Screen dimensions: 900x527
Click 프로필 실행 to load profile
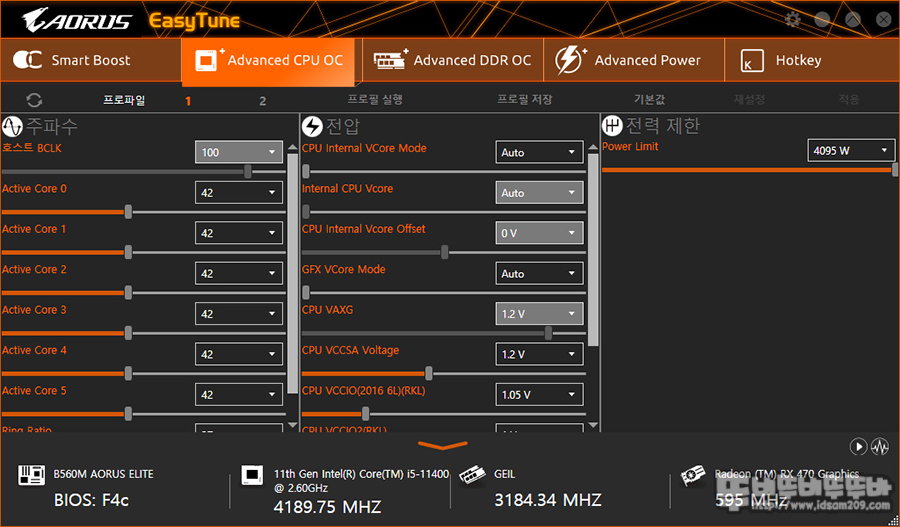click(375, 99)
